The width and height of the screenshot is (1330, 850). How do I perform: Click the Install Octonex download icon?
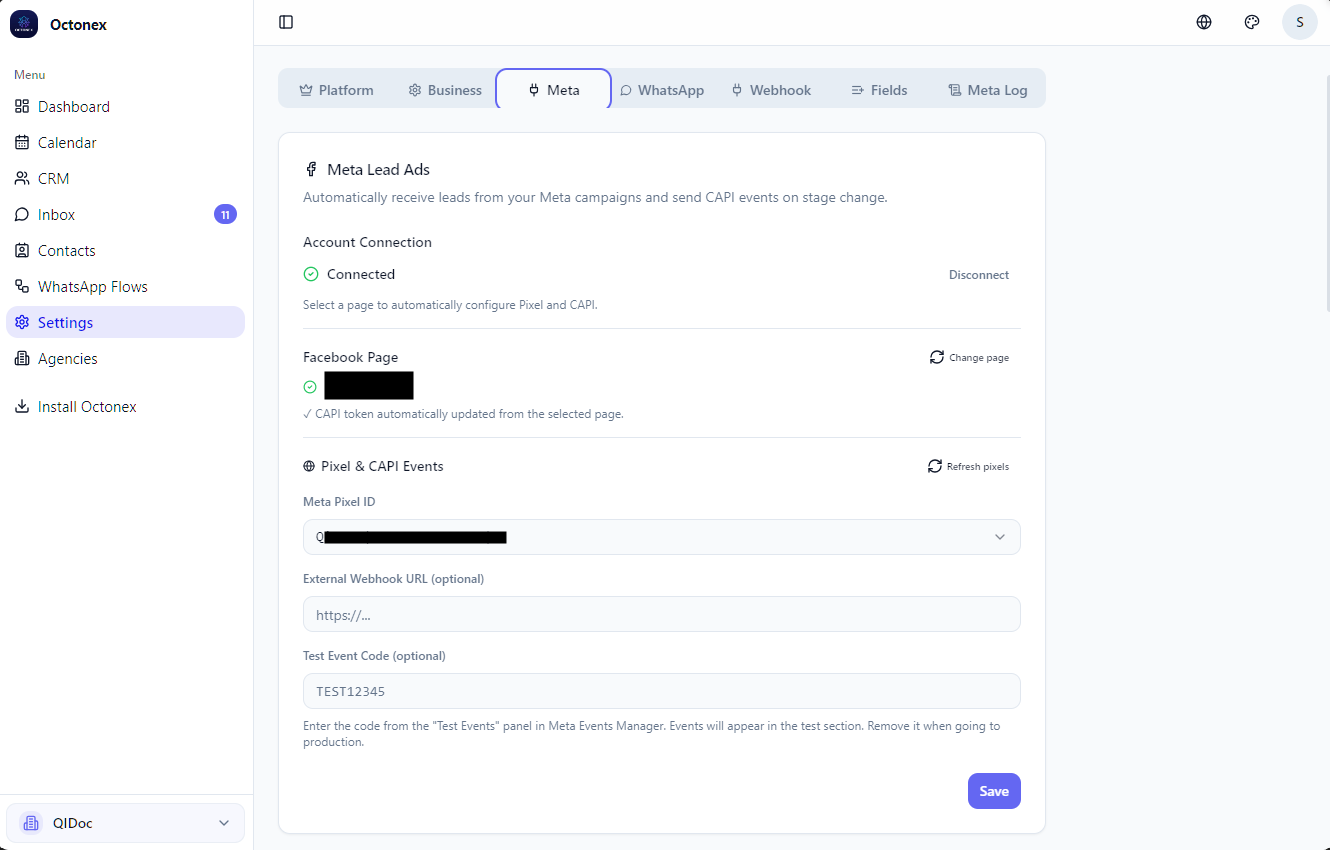(22, 406)
